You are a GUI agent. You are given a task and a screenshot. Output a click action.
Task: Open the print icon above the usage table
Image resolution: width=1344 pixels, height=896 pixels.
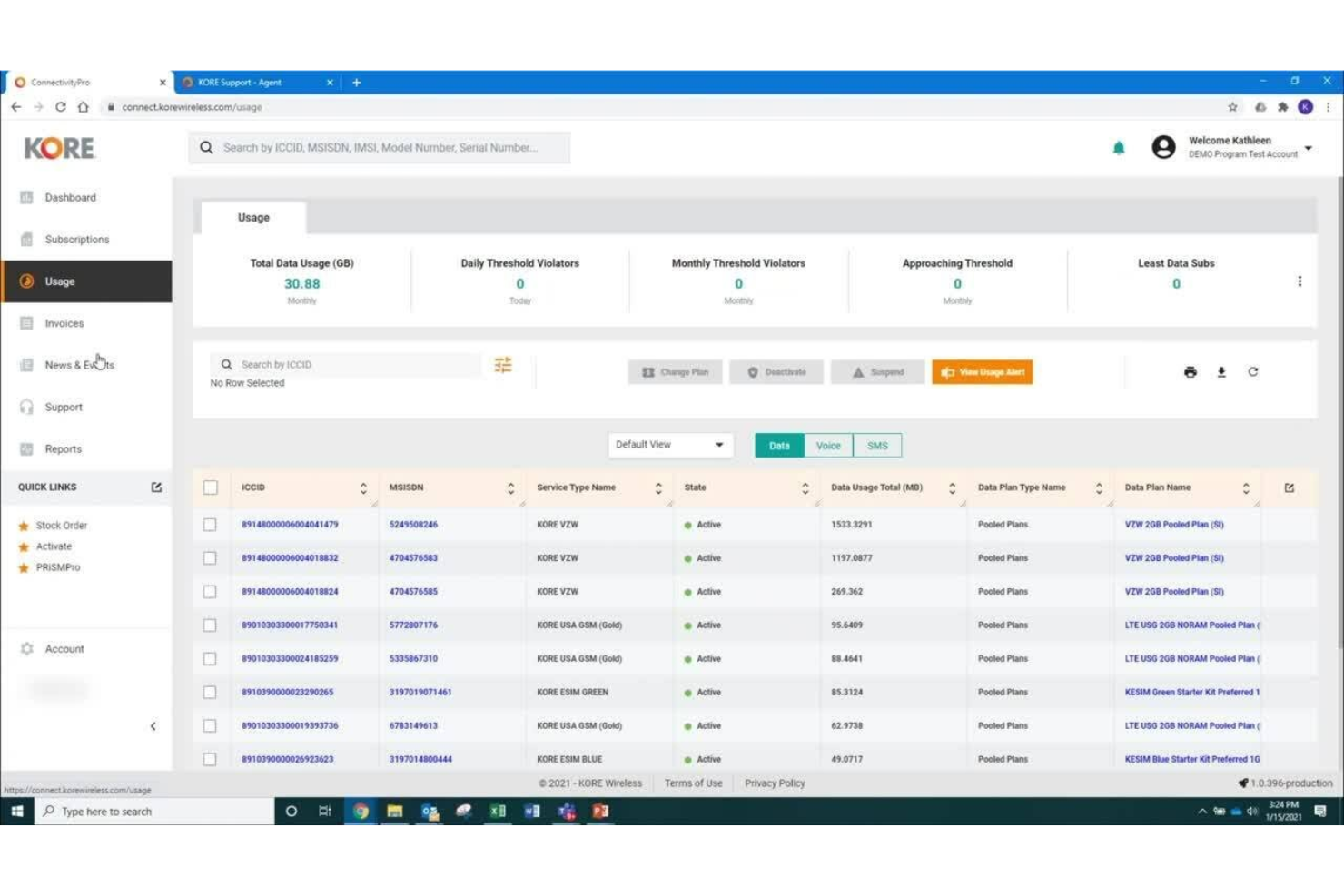click(x=1191, y=371)
